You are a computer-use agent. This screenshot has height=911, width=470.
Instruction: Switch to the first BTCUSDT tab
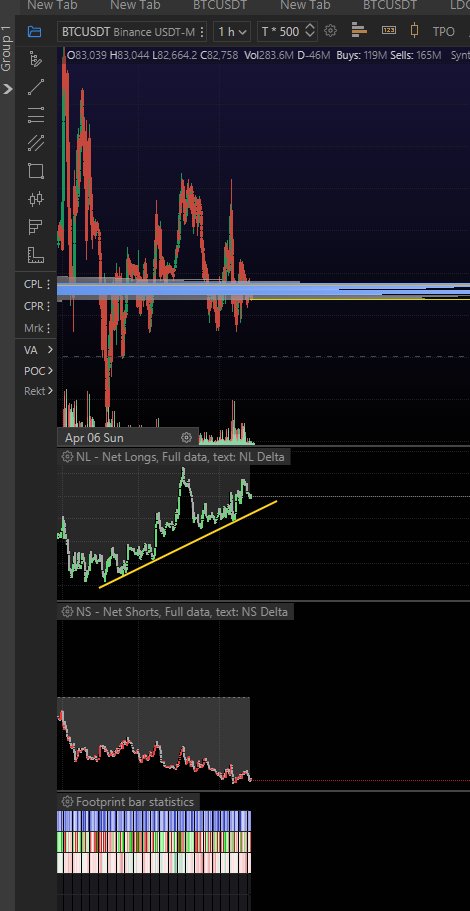point(220,5)
